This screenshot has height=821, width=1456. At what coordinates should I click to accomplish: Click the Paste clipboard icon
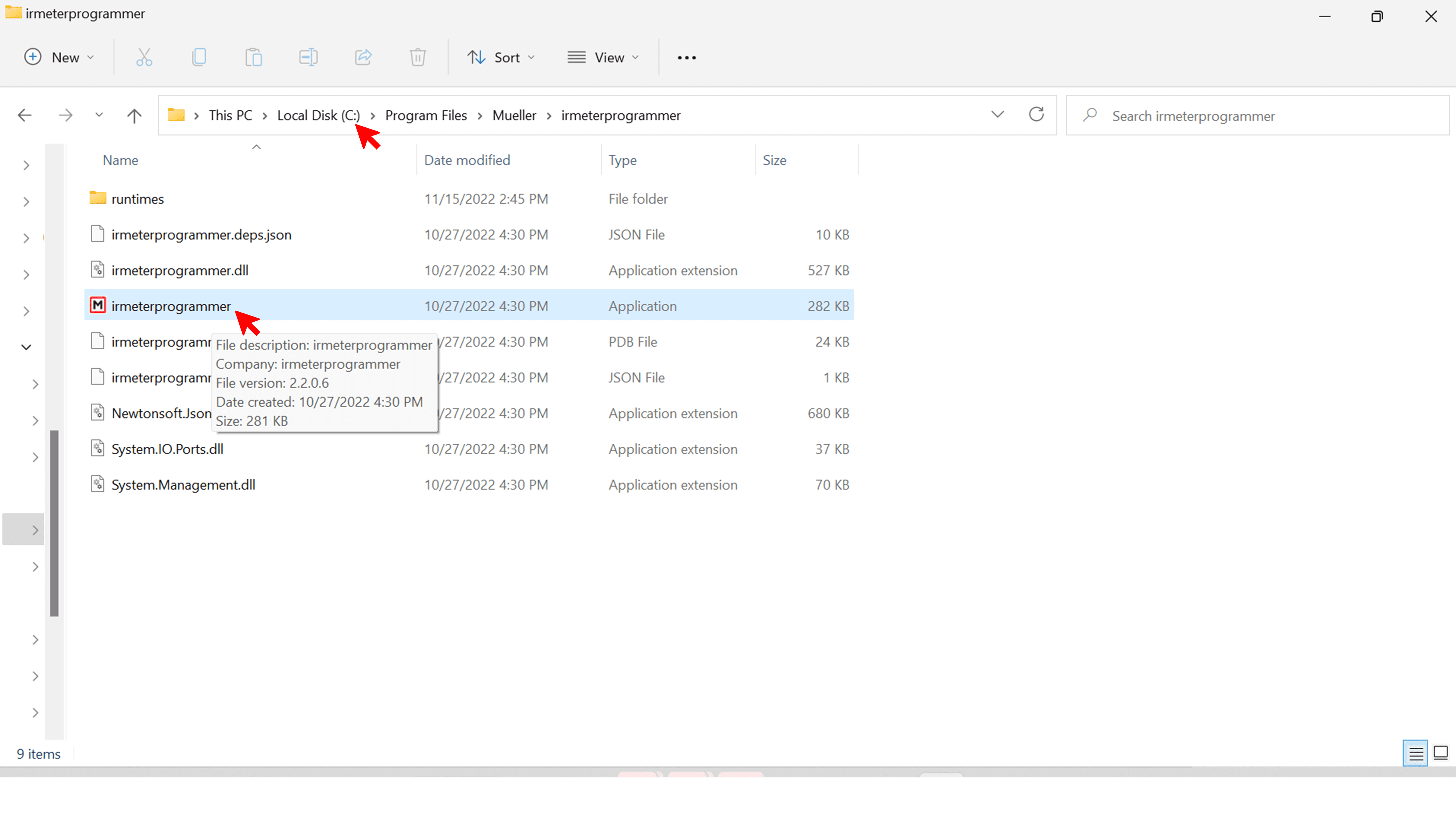(254, 57)
